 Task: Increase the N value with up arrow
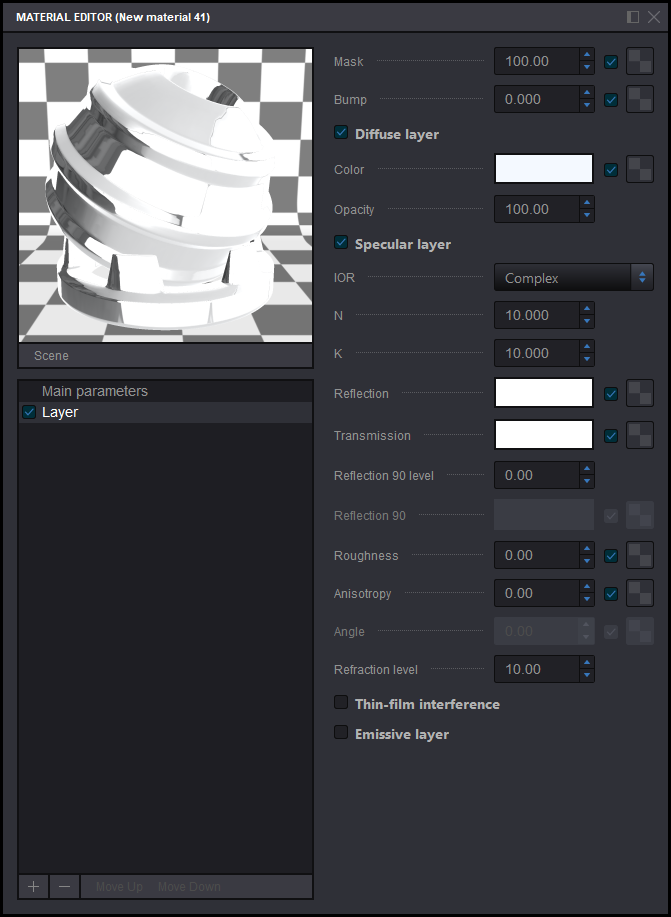coord(587,310)
